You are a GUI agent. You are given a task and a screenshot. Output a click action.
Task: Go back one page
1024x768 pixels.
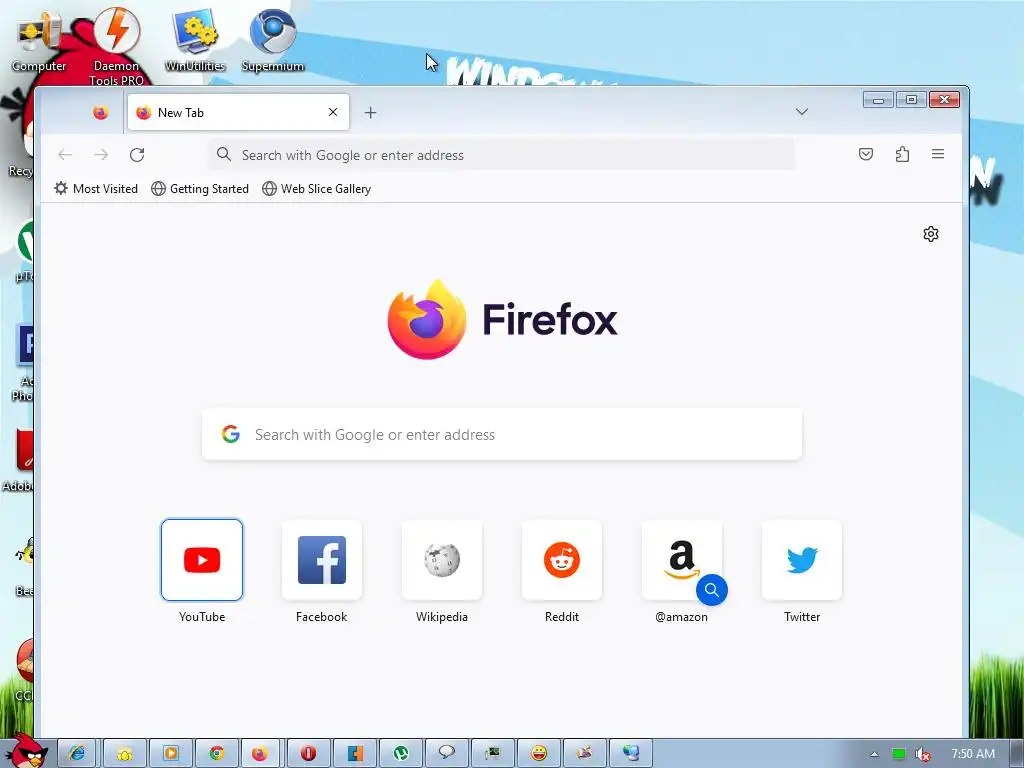(x=65, y=155)
